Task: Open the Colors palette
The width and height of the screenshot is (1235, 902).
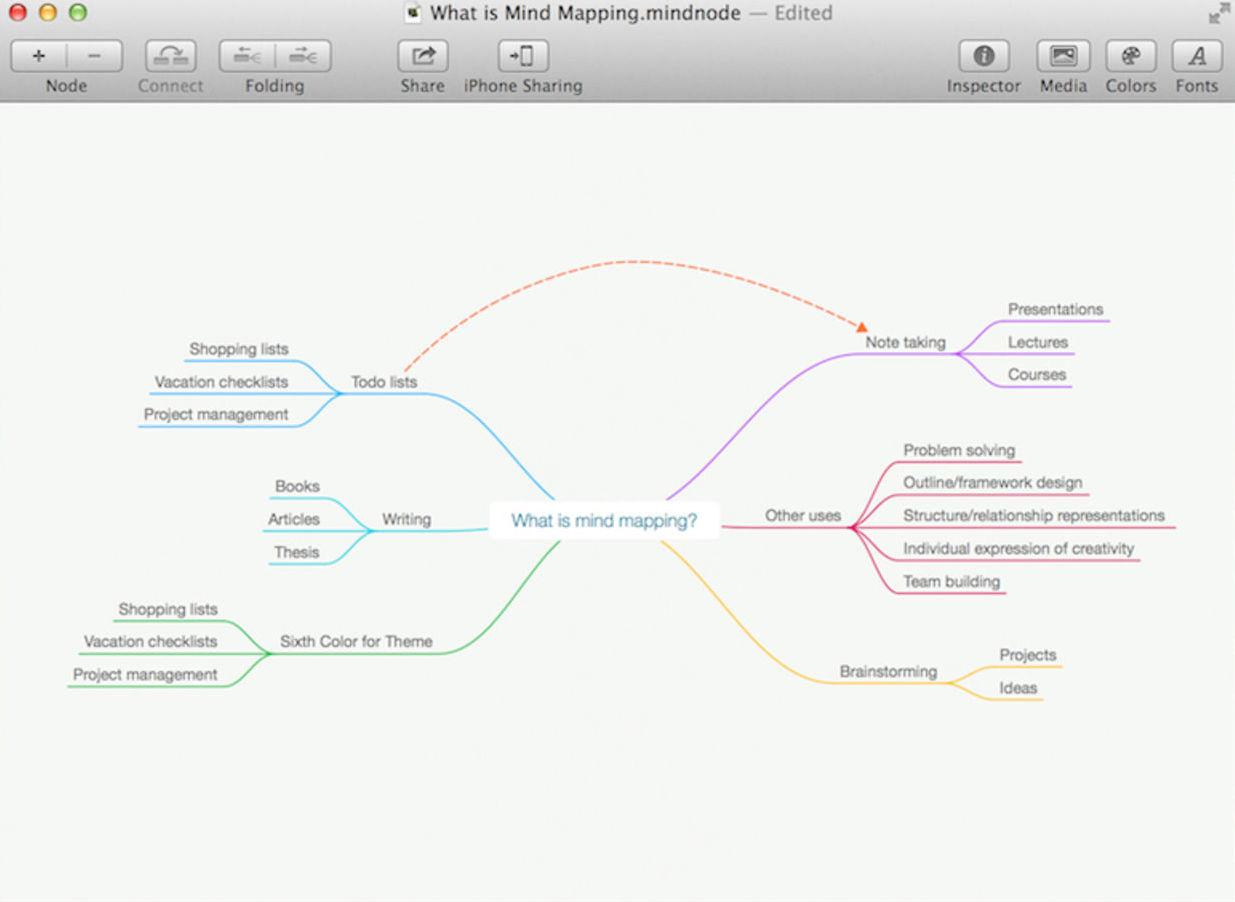Action: 1131,56
